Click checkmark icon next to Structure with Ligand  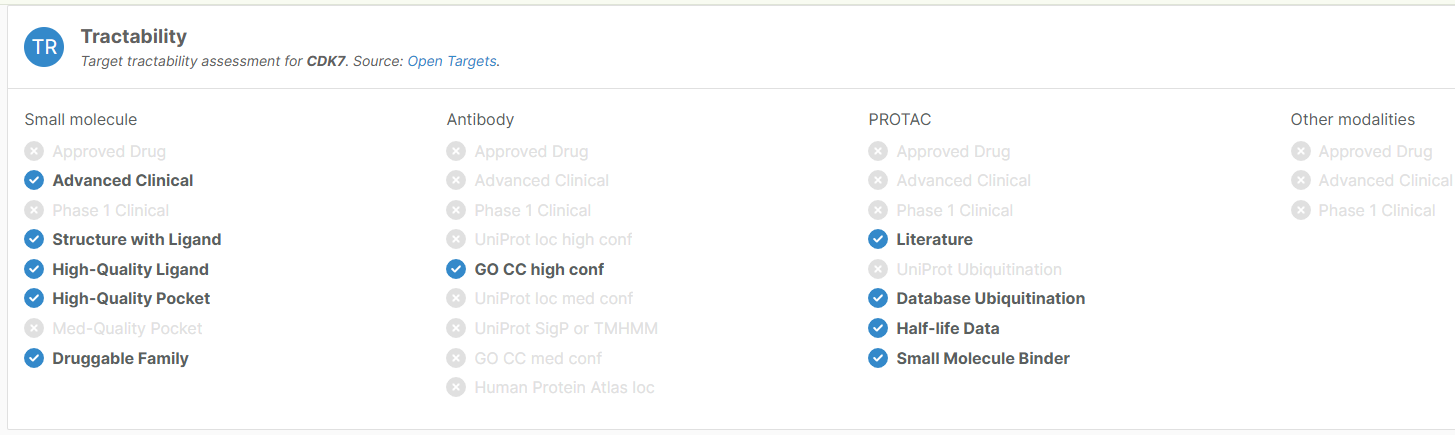point(34,239)
